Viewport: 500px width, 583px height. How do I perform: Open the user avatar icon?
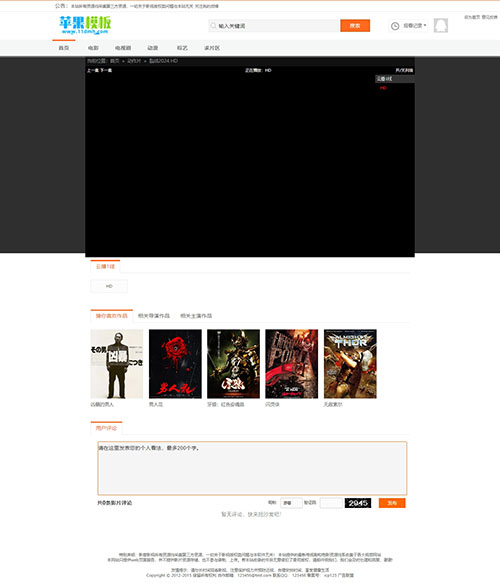441,26
